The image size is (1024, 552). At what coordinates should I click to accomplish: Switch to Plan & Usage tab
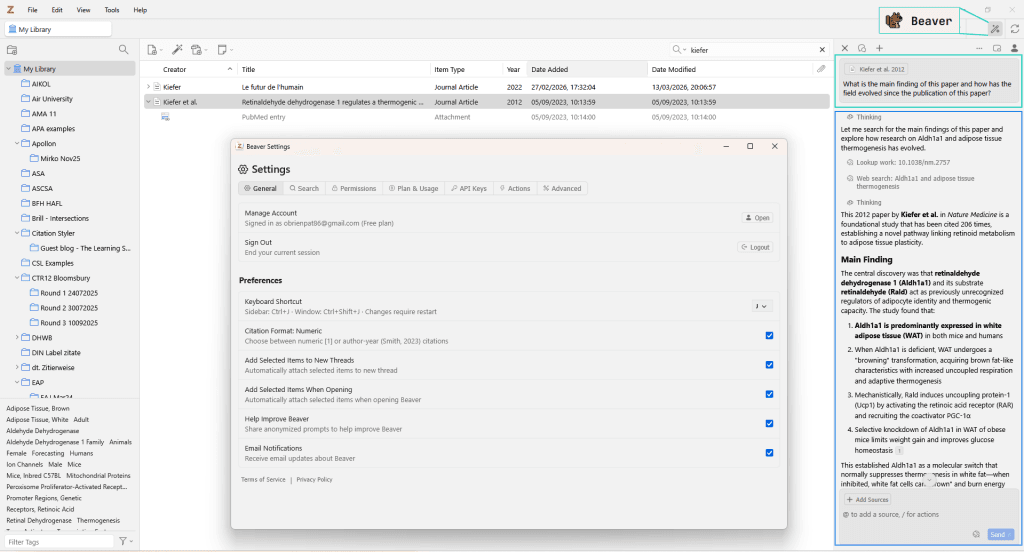coord(413,188)
